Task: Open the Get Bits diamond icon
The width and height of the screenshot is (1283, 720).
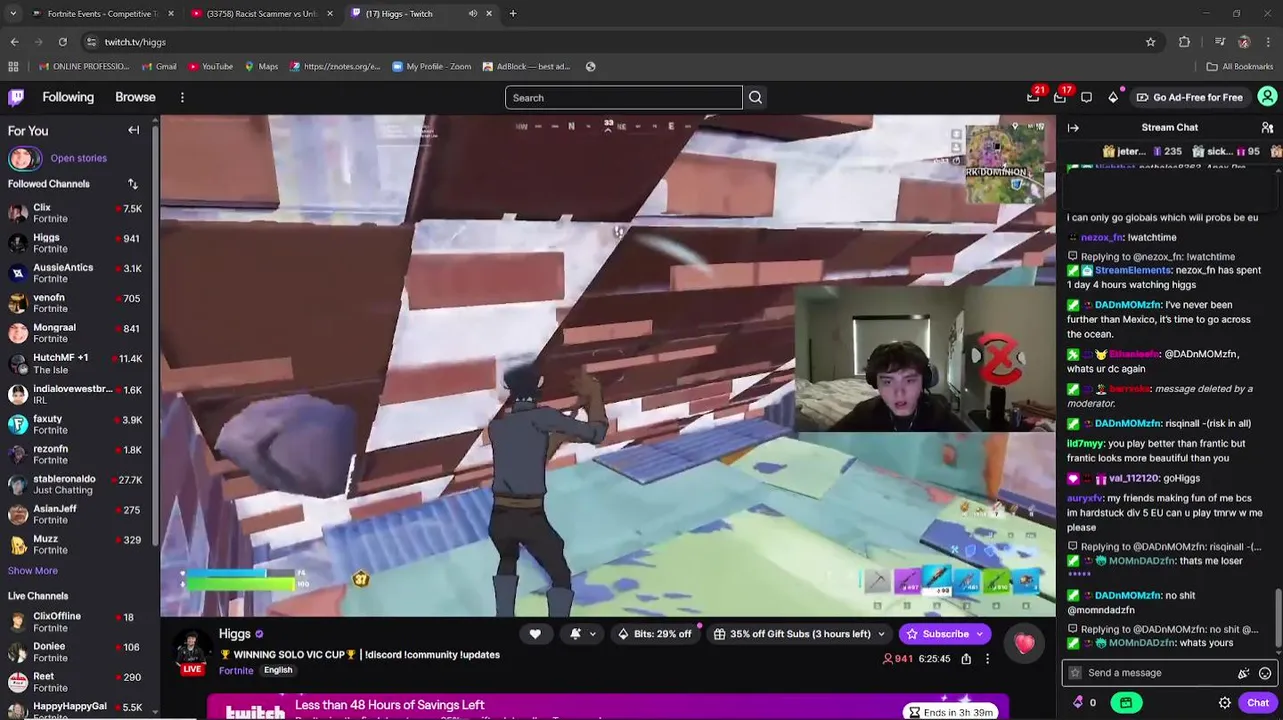Action: 1113,97
